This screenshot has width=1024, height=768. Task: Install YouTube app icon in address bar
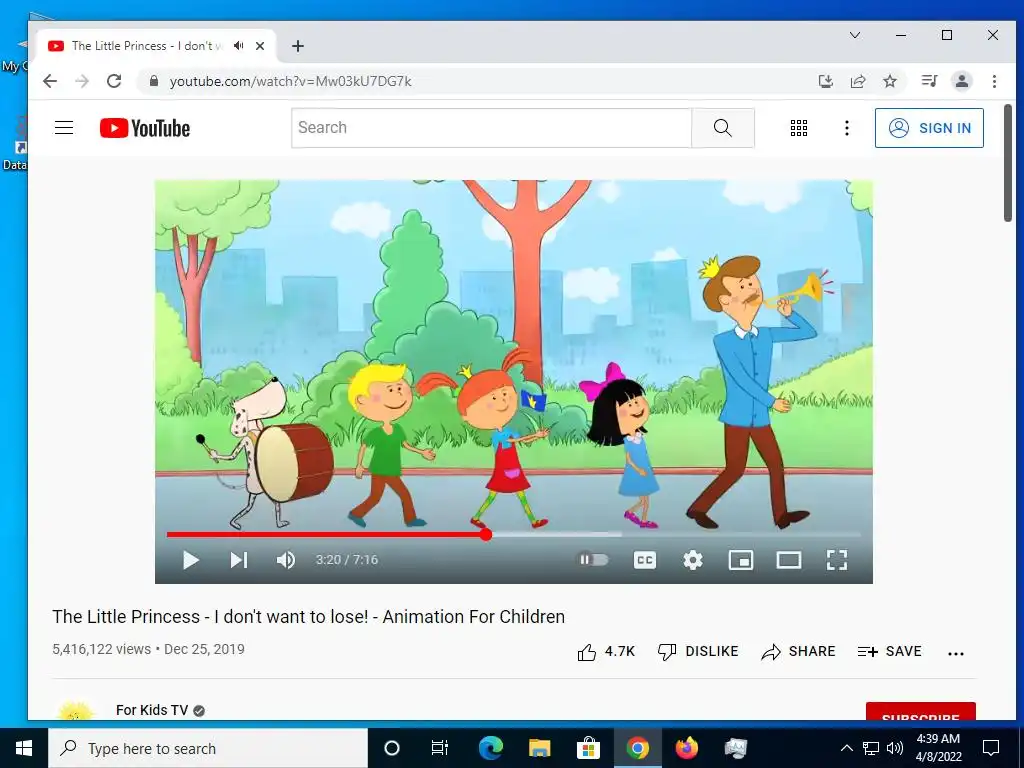tap(825, 81)
